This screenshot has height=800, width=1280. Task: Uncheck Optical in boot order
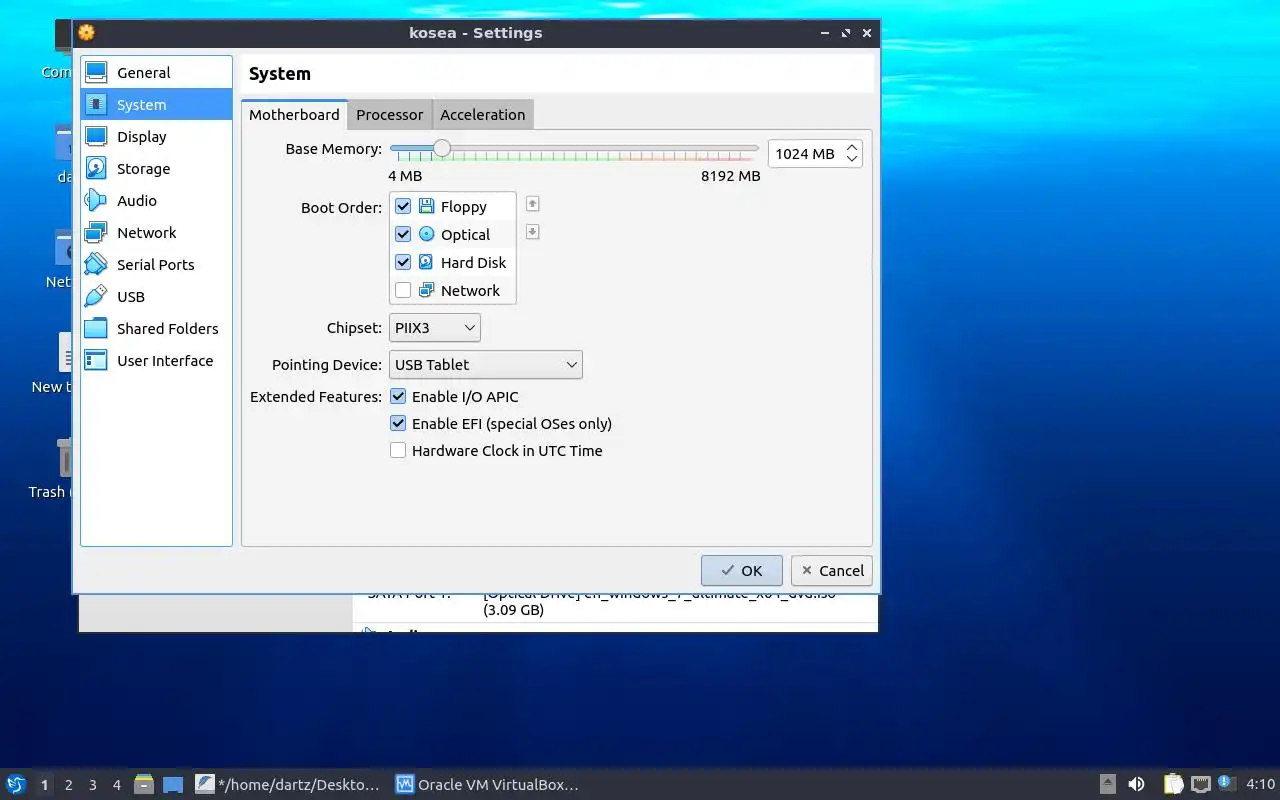403,235
